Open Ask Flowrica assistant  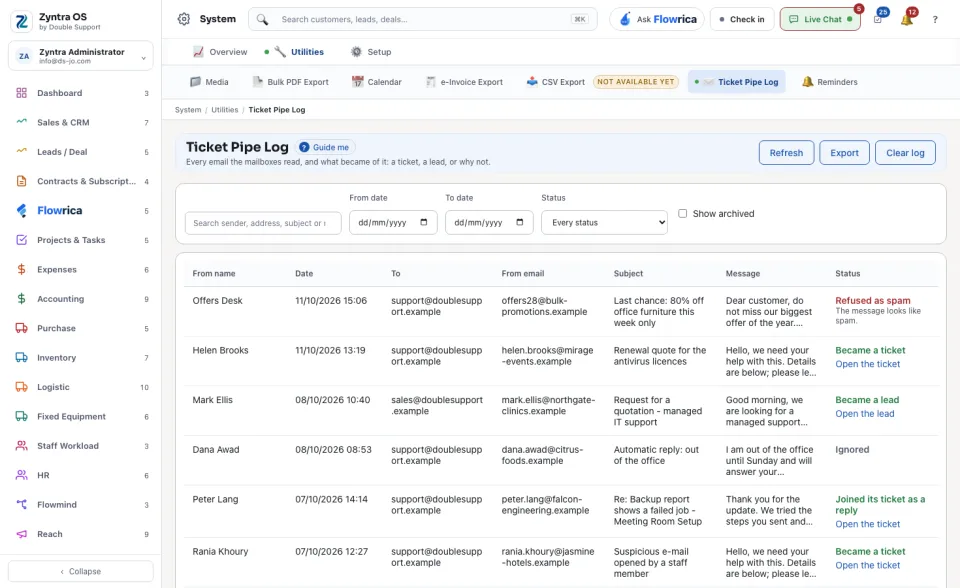tap(657, 20)
